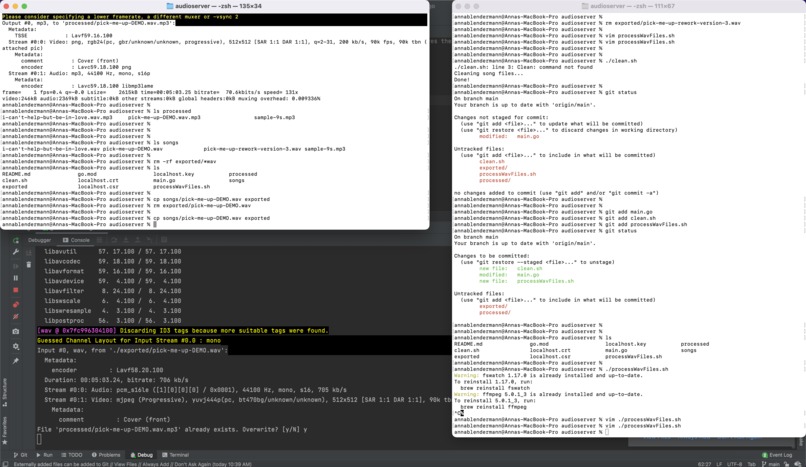Screen dimensions: 806x467
Task: Click 'git add clean.sh' in right terminal
Action: pos(631,218)
